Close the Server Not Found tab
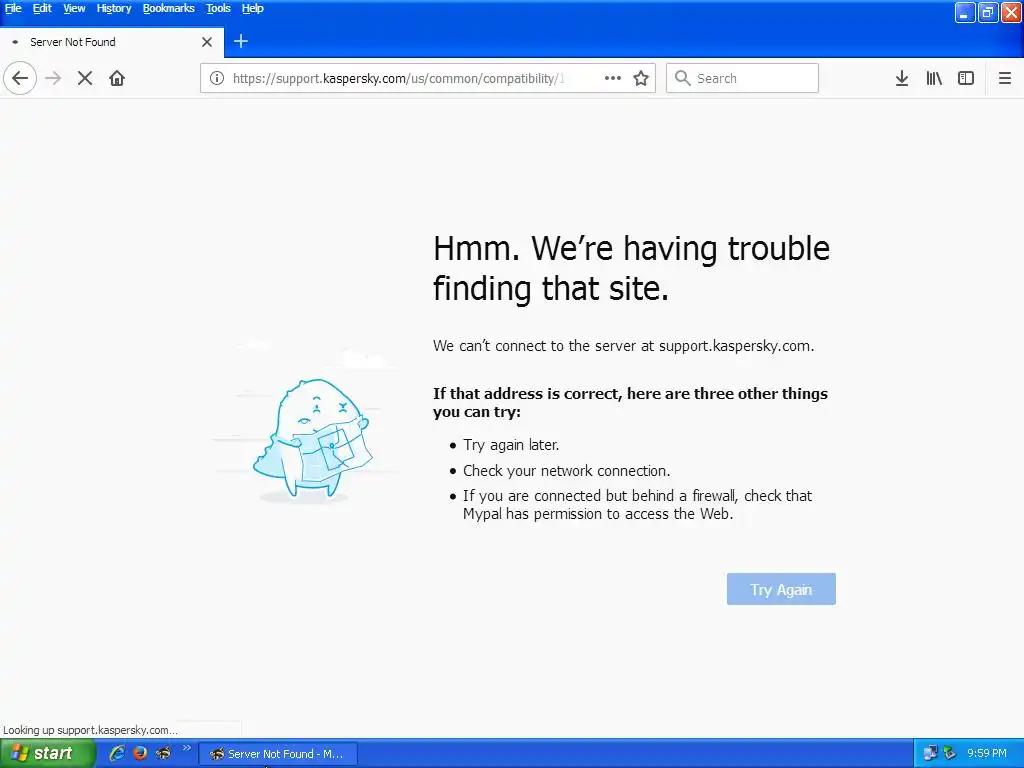Screen dimensions: 1024x768 [207, 42]
